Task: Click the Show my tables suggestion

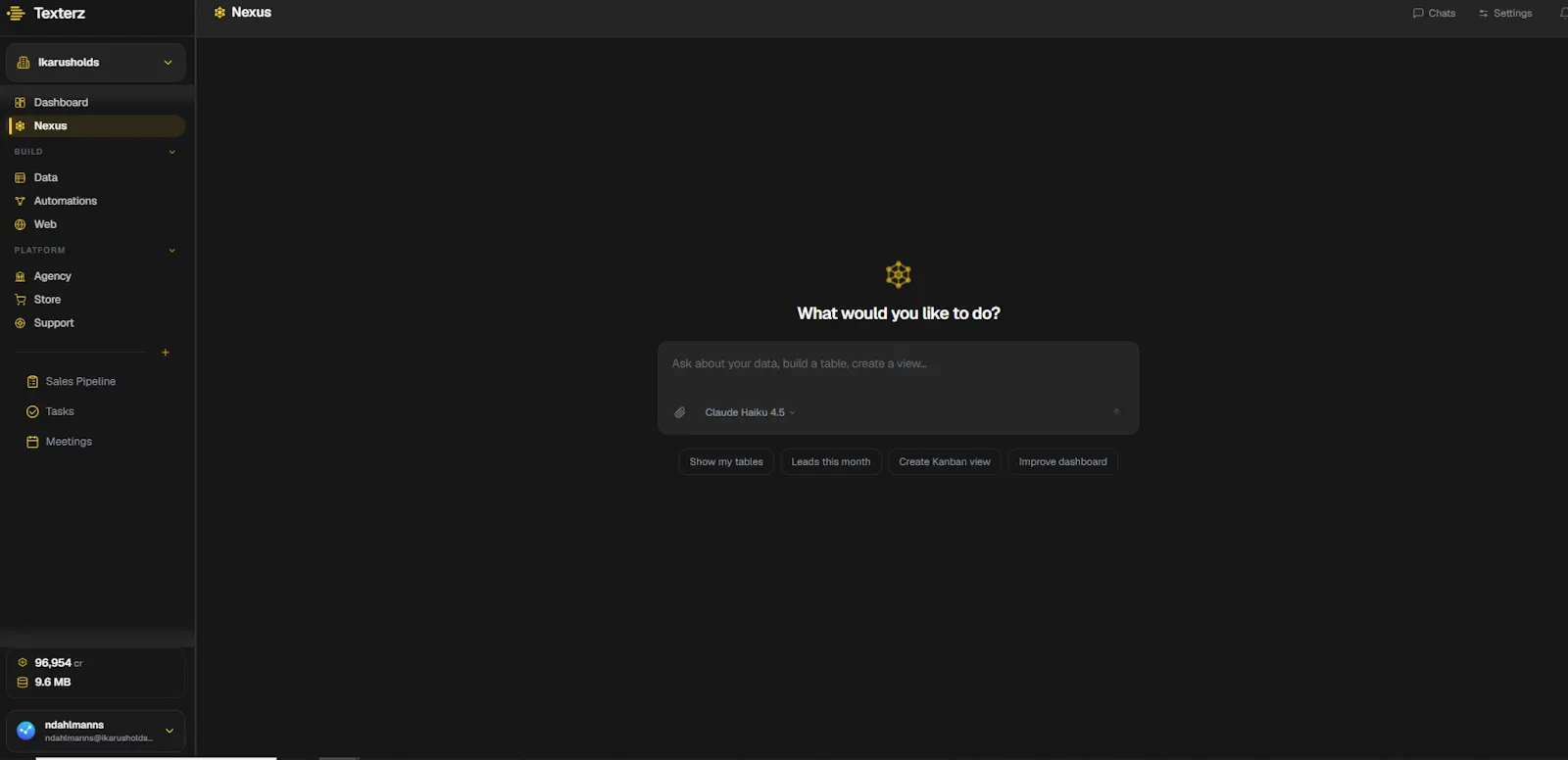Action: pyautogui.click(x=726, y=462)
